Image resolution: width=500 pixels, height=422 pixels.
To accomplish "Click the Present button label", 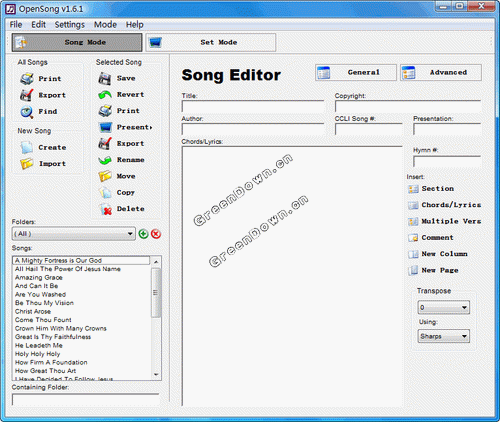I will [x=134, y=127].
